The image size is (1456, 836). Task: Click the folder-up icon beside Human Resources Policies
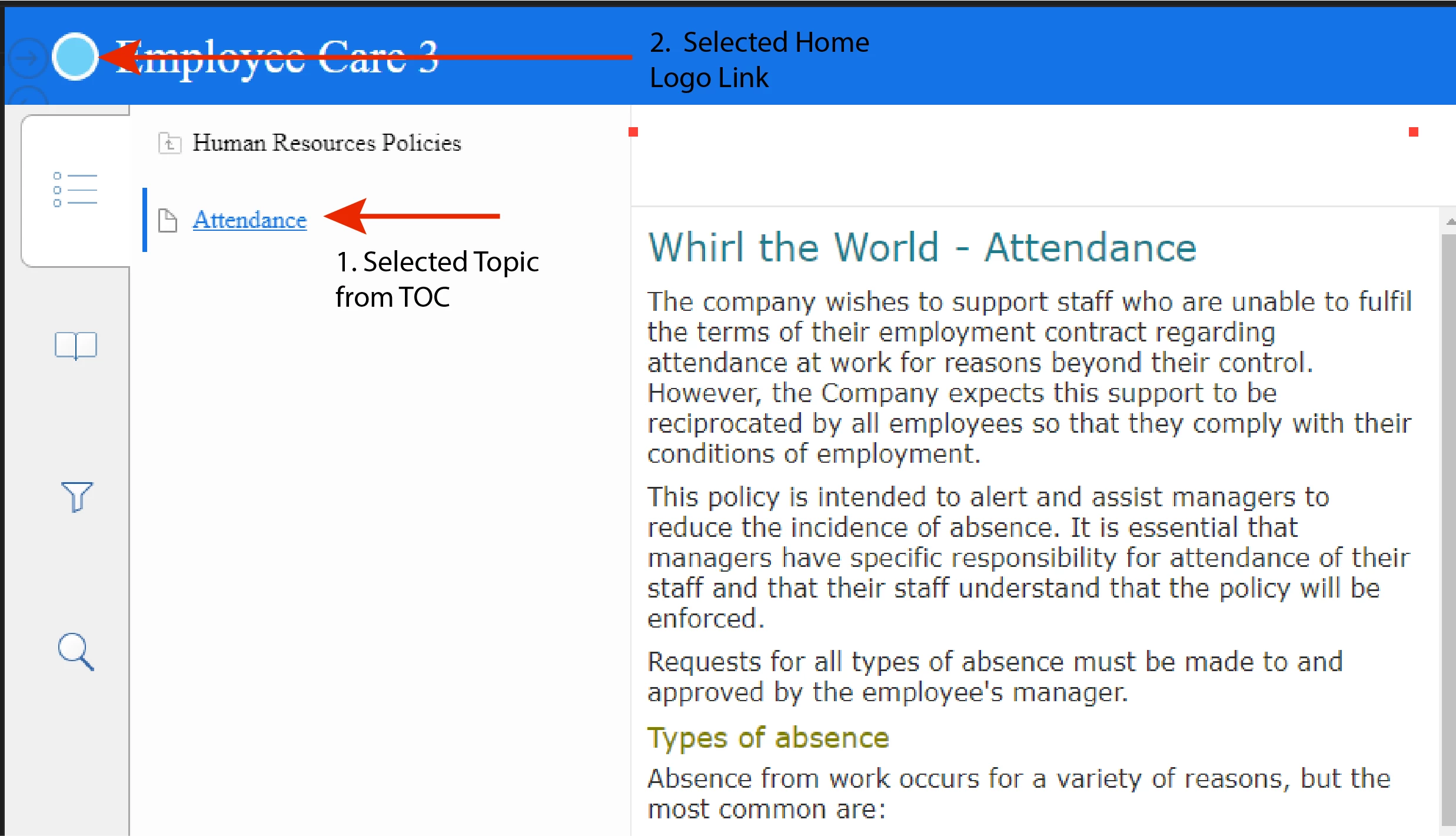[x=169, y=143]
